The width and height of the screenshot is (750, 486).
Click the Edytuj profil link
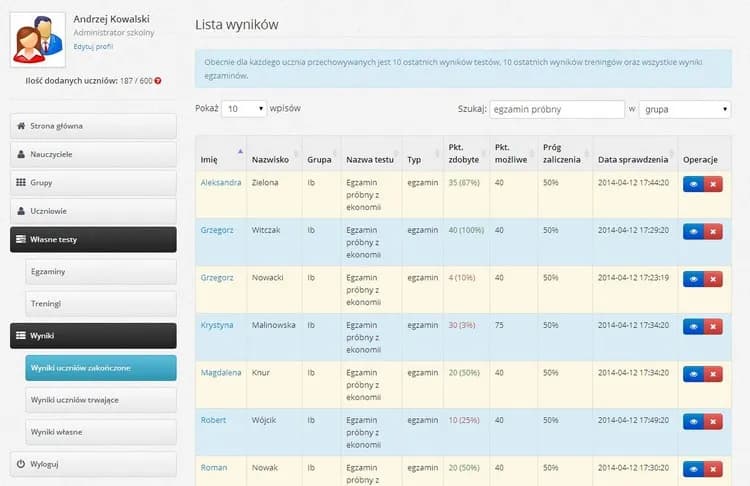(x=94, y=47)
